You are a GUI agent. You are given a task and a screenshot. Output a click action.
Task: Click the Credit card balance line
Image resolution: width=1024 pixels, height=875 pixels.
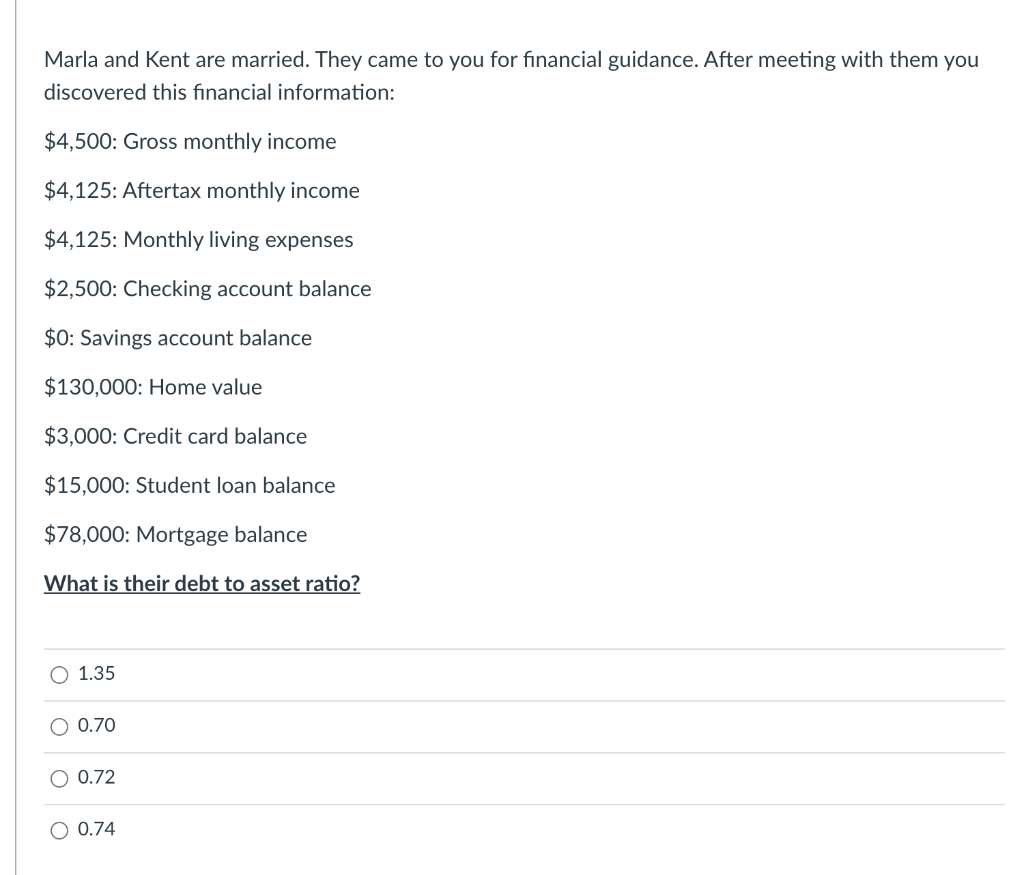(176, 436)
